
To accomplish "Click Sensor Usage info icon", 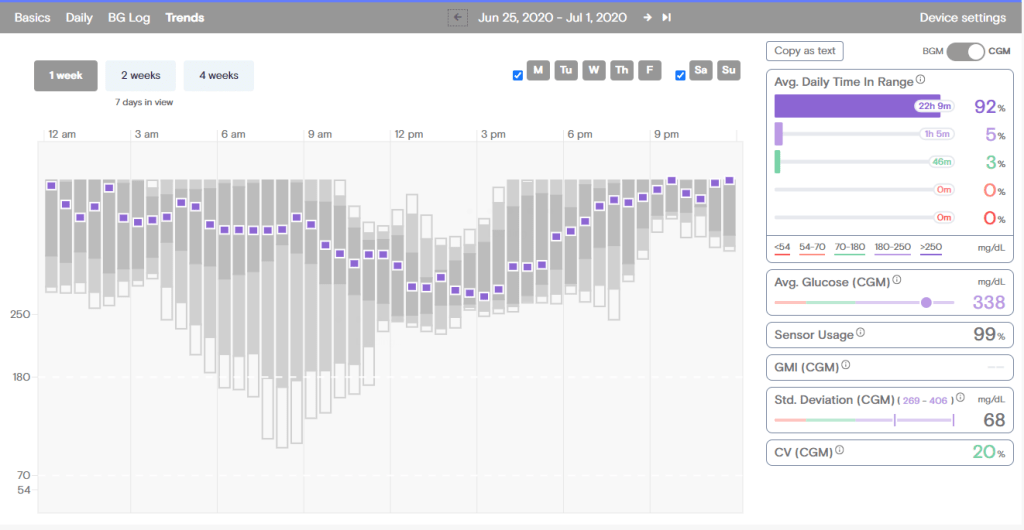I will tap(860, 334).
